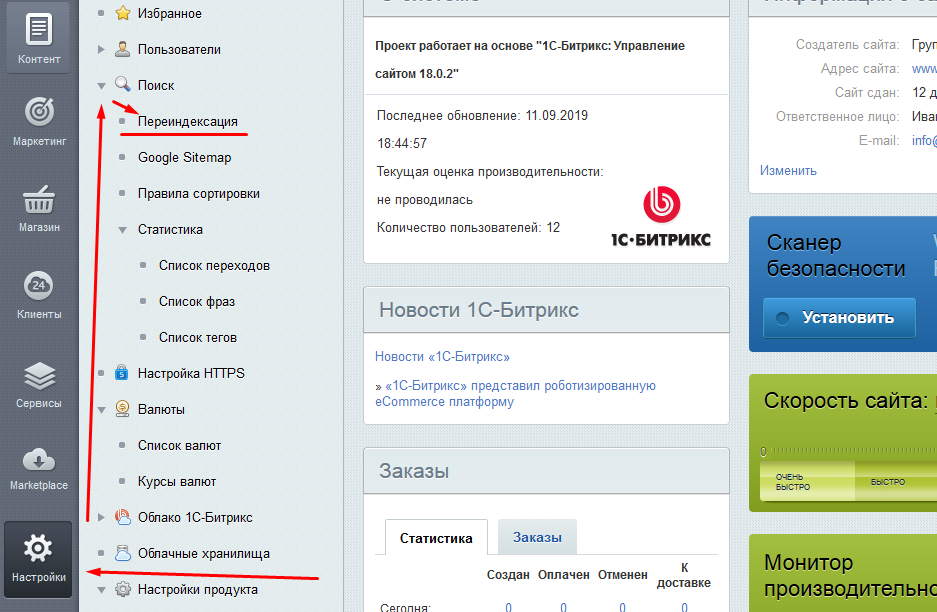Open Google Sitemap menu item
The height and width of the screenshot is (612, 937).
184,157
